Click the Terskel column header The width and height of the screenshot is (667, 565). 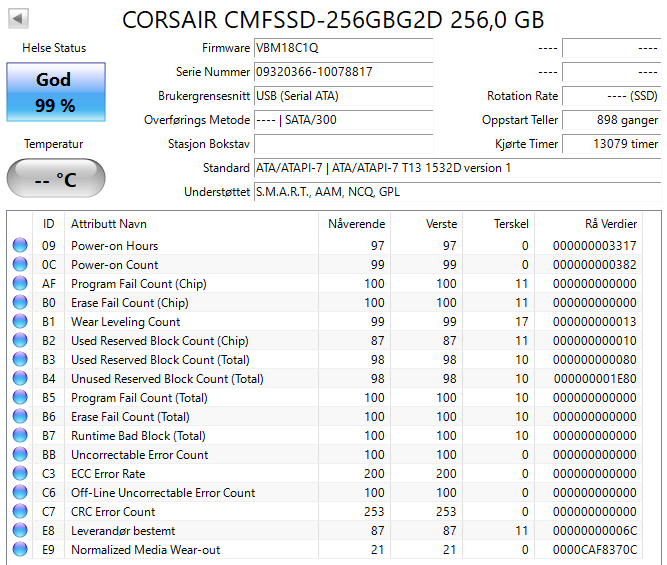pyautogui.click(x=499, y=224)
